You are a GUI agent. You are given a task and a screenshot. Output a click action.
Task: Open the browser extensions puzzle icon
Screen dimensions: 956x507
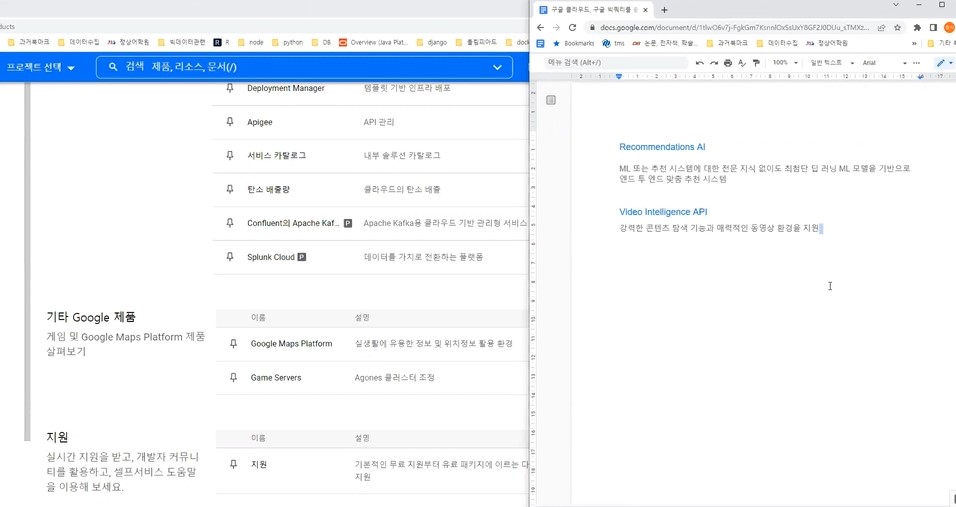(917, 27)
